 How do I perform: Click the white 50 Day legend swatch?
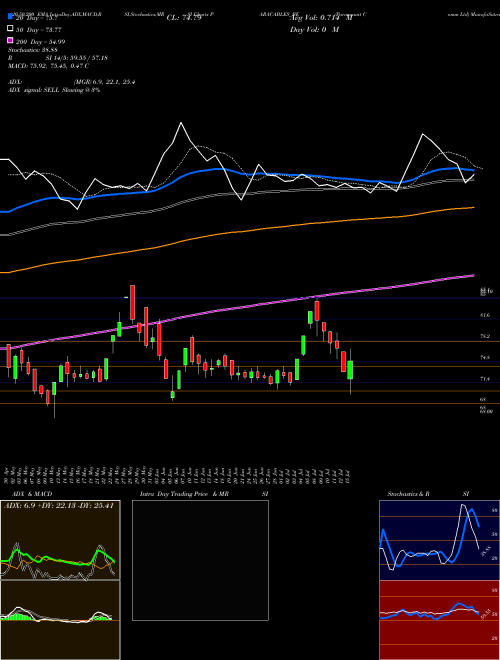coord(10,29)
